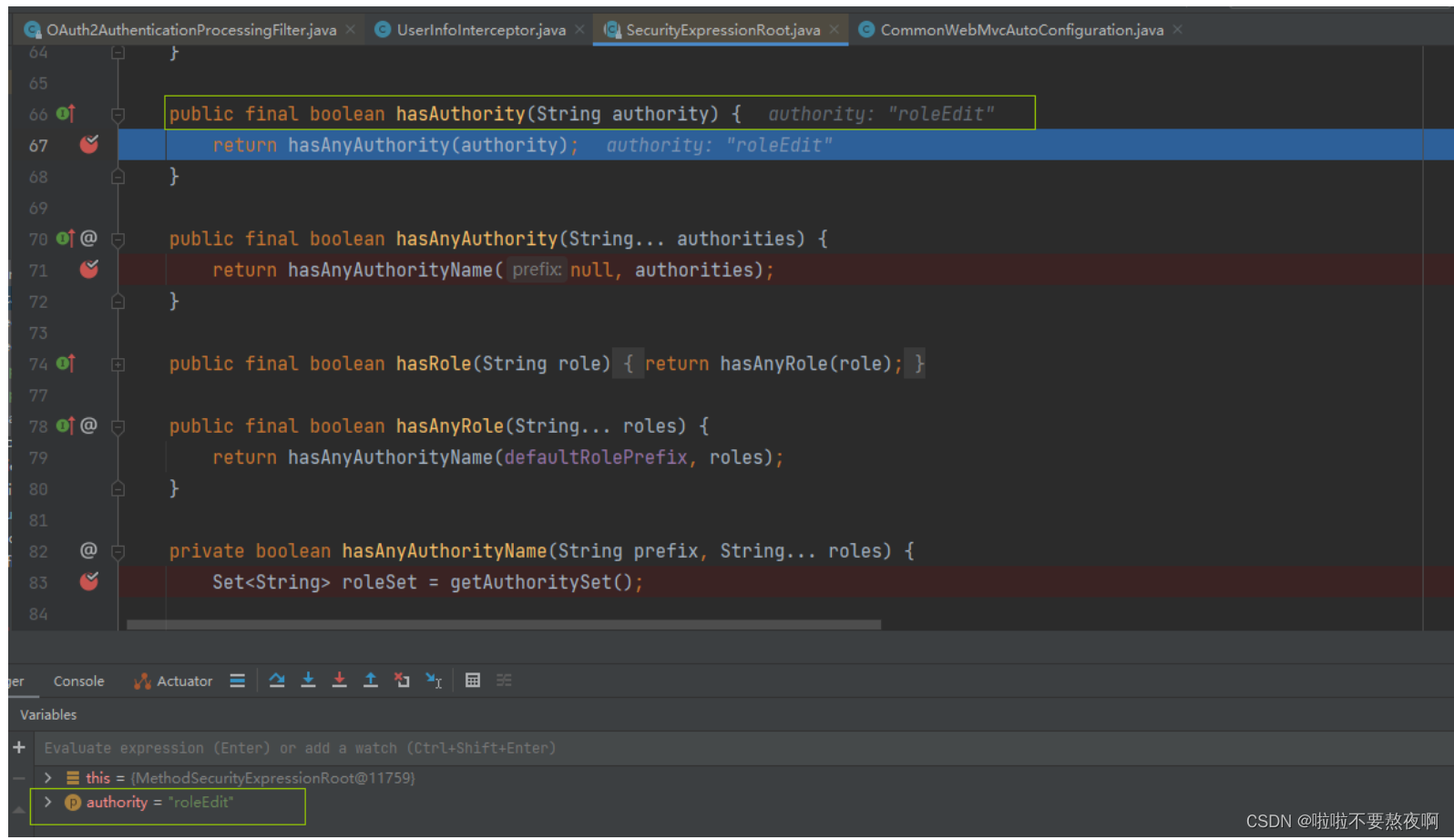
Task: Remove watch with minus icon
Action: pyautogui.click(x=18, y=778)
